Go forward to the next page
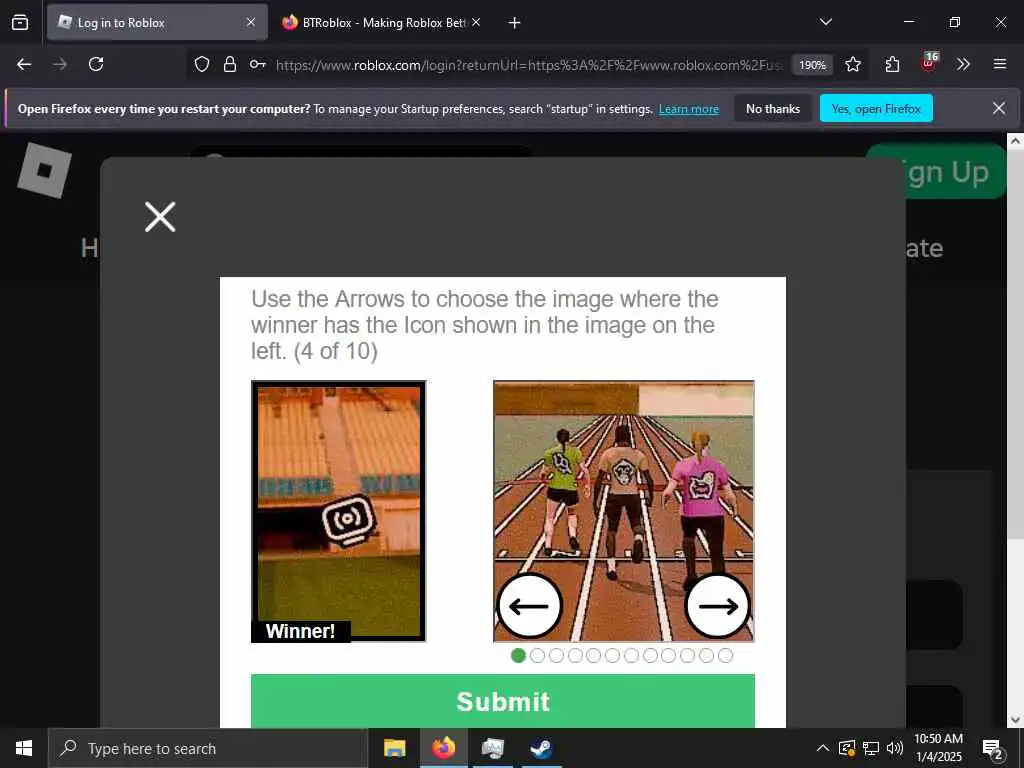The height and width of the screenshot is (768, 1024). (60, 64)
